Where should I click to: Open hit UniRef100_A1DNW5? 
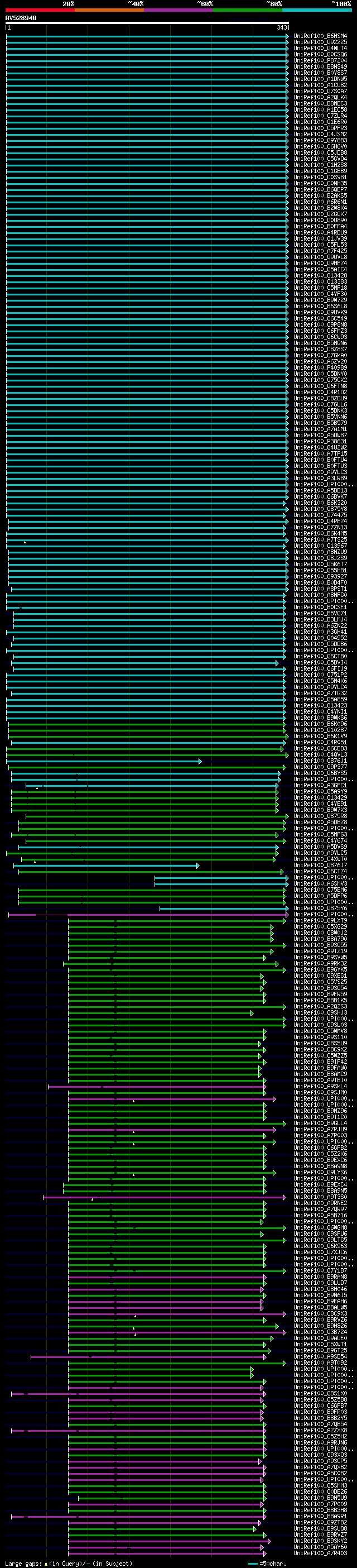point(320,79)
